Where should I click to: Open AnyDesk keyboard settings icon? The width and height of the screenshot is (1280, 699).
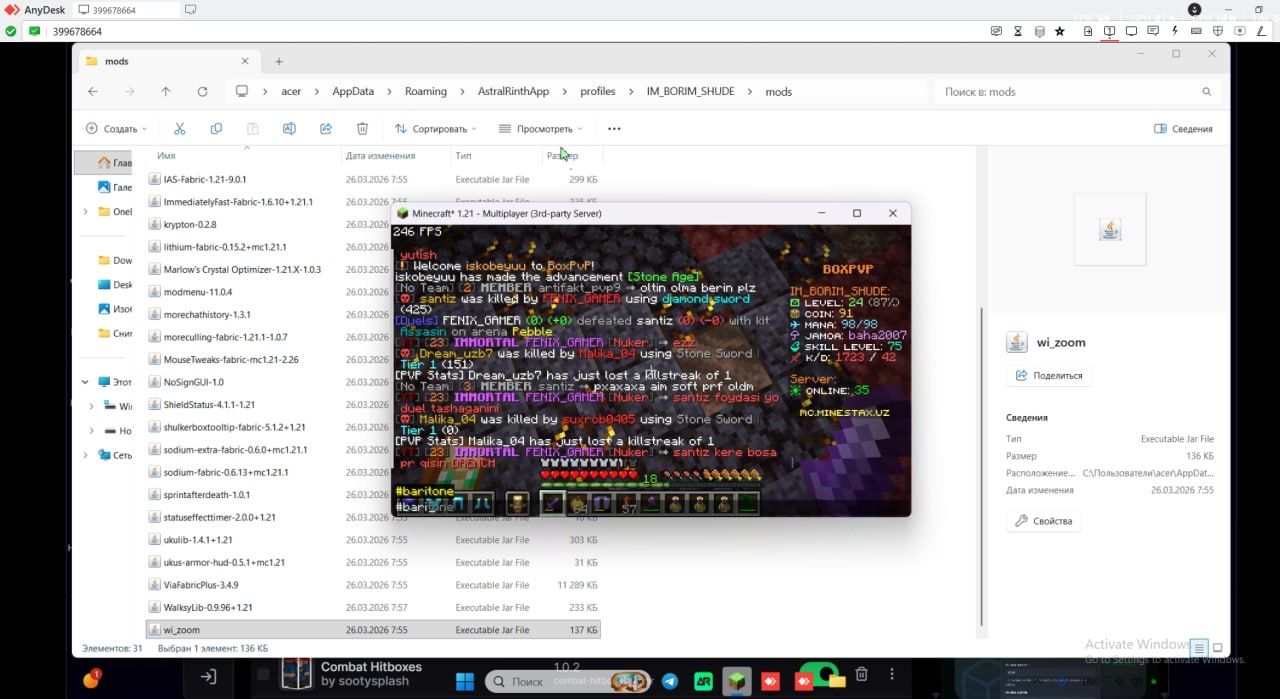click(1196, 31)
